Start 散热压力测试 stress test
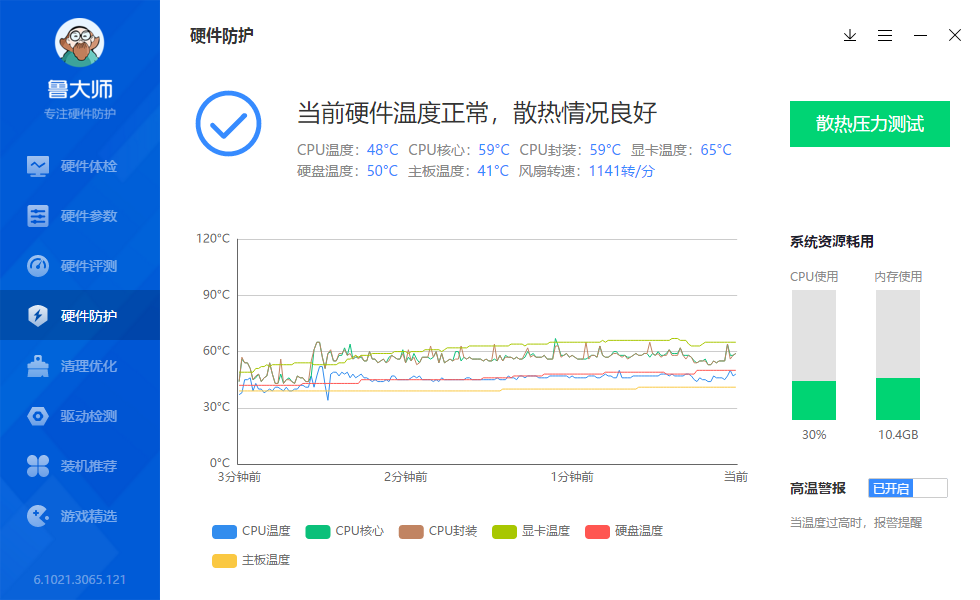 (869, 124)
